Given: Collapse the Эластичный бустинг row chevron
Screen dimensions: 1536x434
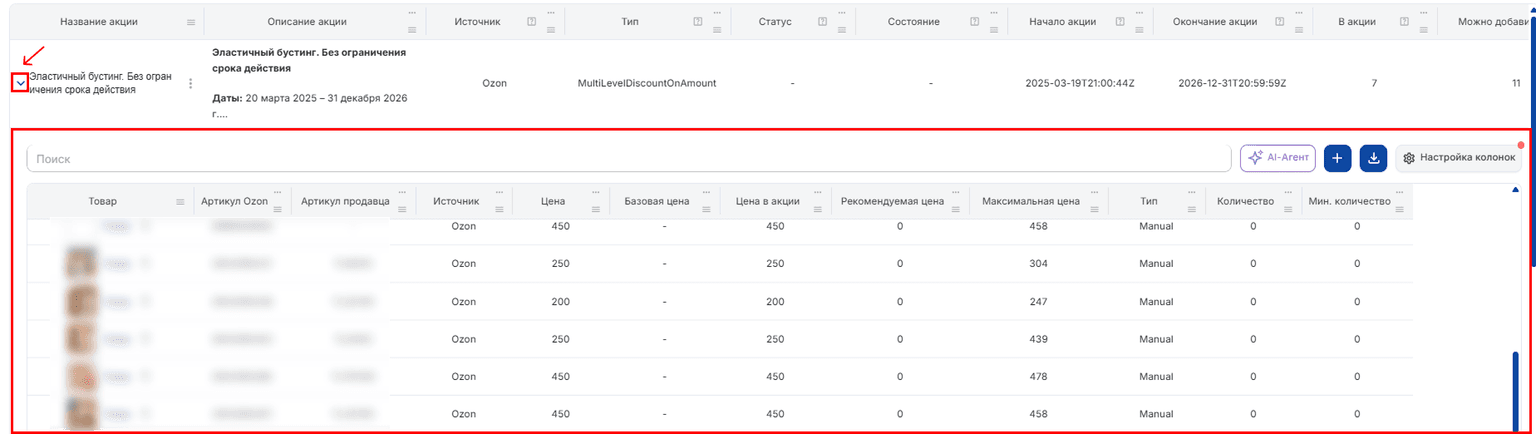Looking at the screenshot, I should [x=19, y=83].
